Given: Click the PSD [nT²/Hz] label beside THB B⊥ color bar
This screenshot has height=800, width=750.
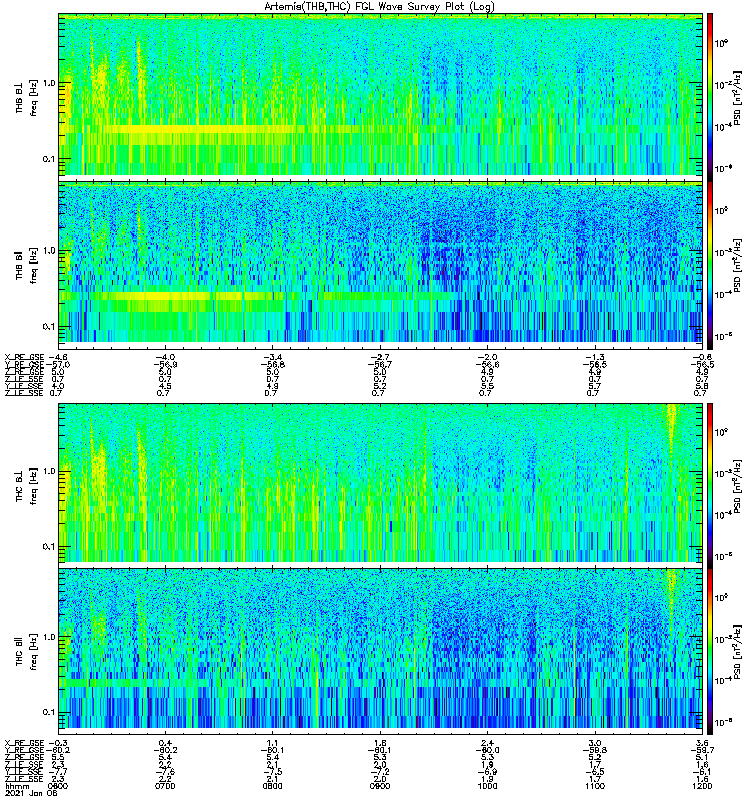Looking at the screenshot, I should [737, 97].
